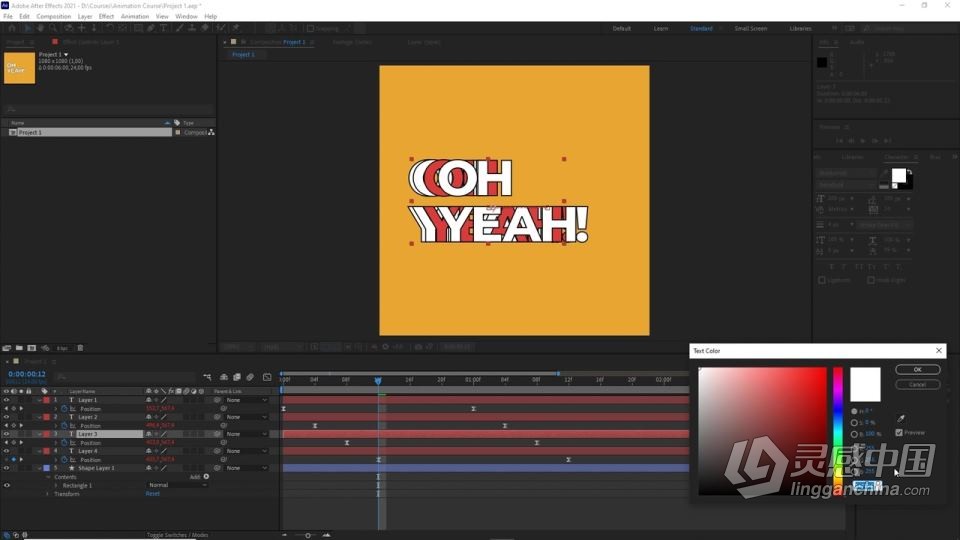Toggle the Preview checkbox in Text Color

pos(899,432)
